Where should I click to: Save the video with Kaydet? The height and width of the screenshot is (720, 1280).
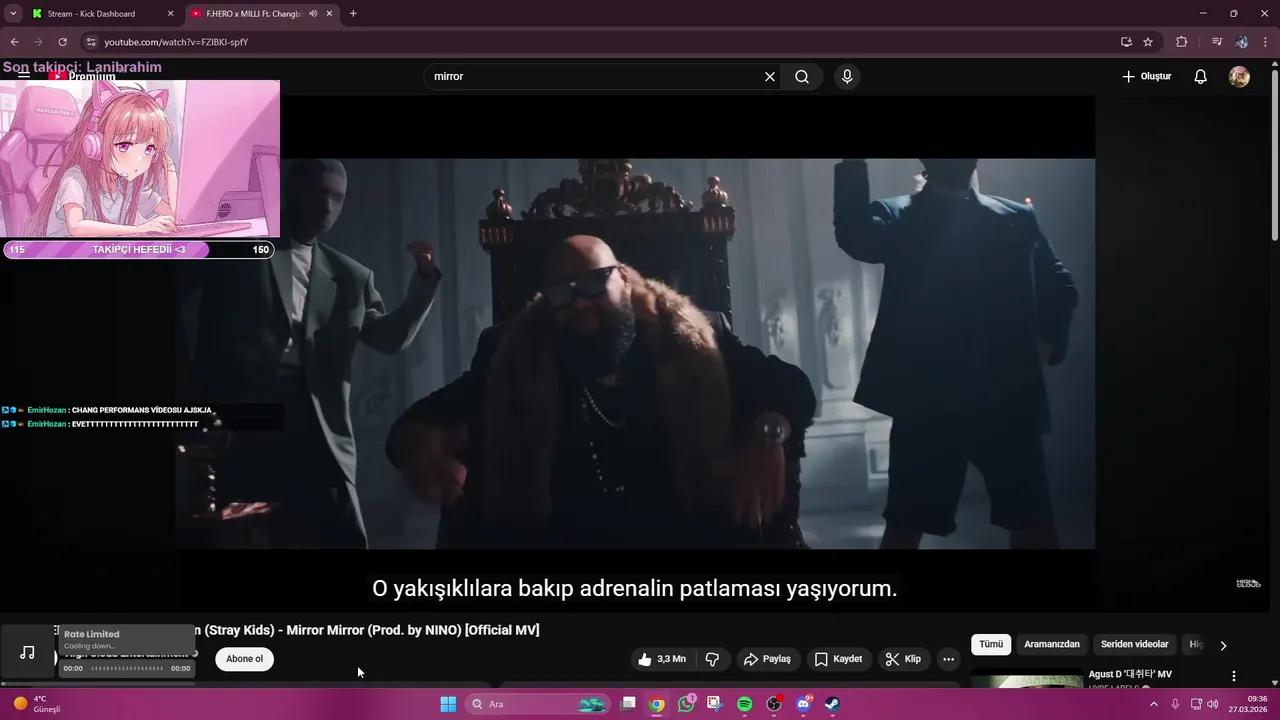click(838, 659)
